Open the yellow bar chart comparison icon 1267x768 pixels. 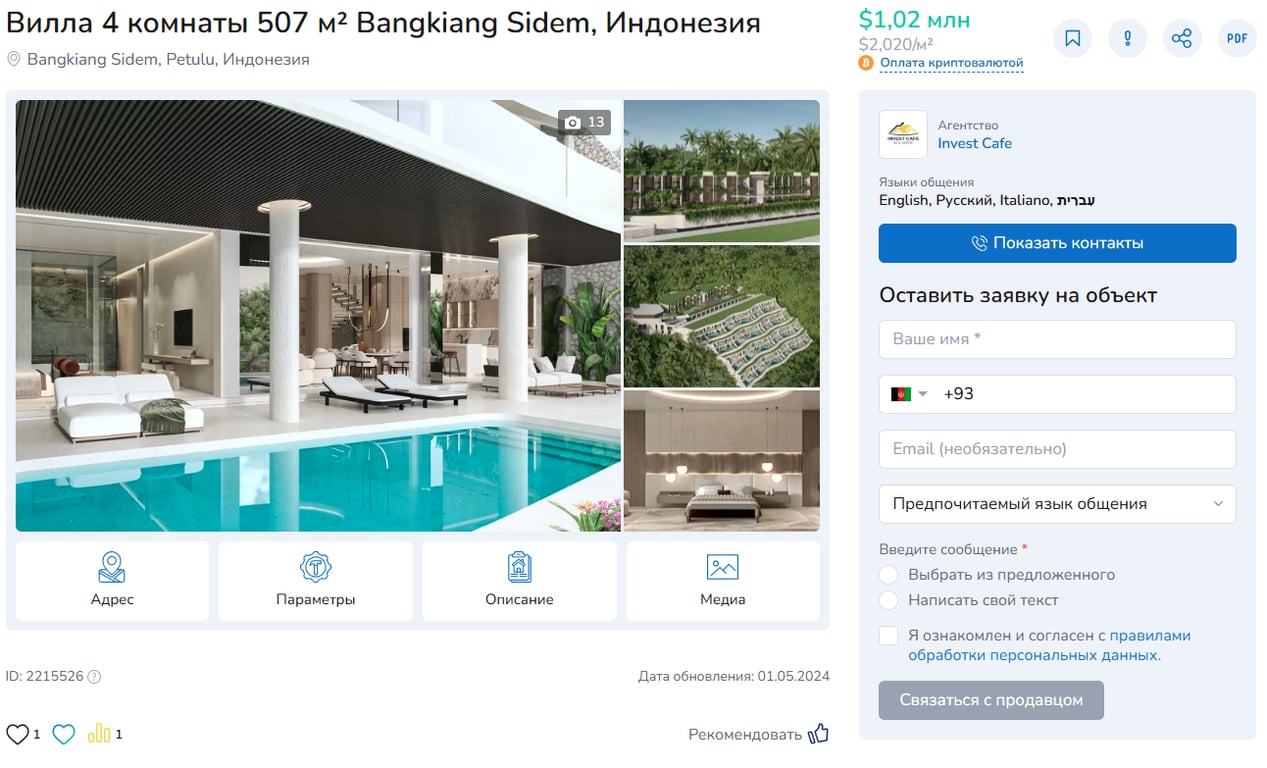99,734
